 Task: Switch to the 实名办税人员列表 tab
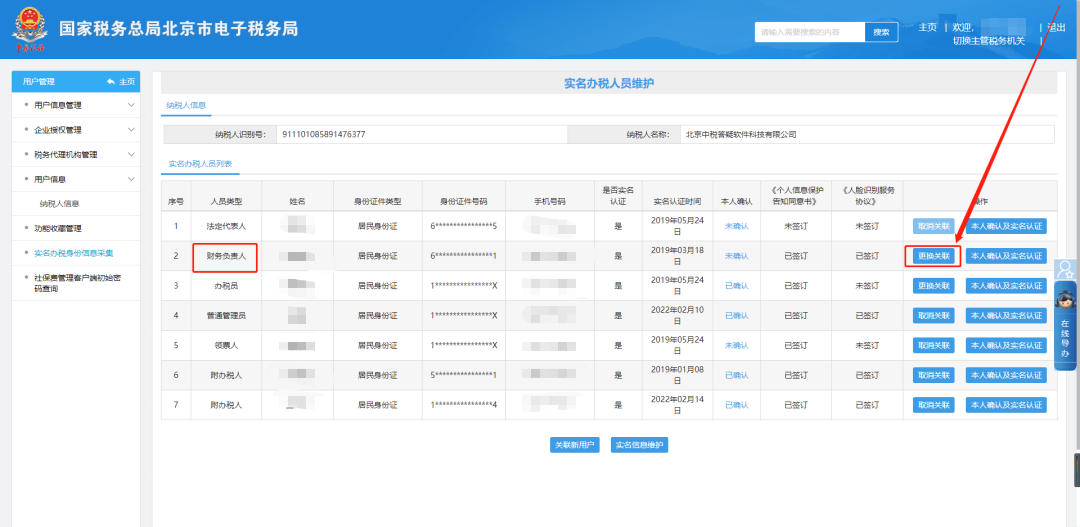200,163
